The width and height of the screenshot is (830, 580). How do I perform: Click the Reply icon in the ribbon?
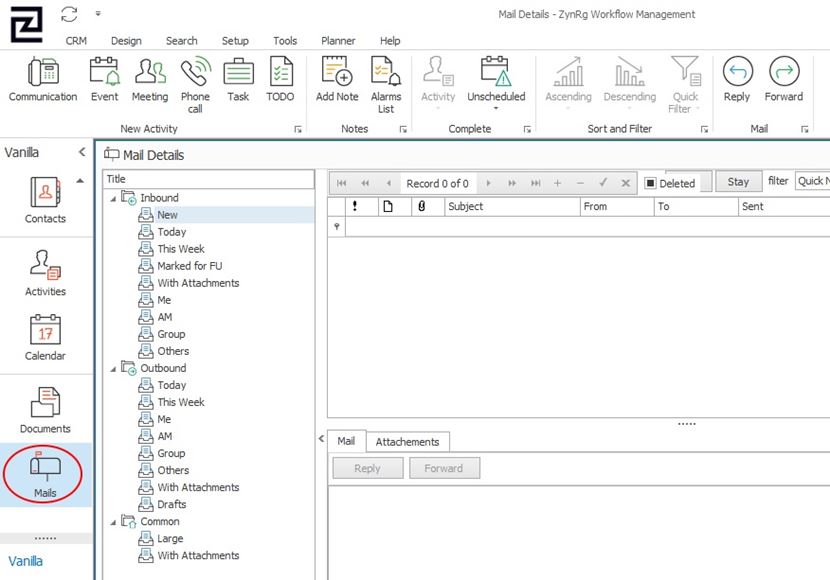pos(737,79)
